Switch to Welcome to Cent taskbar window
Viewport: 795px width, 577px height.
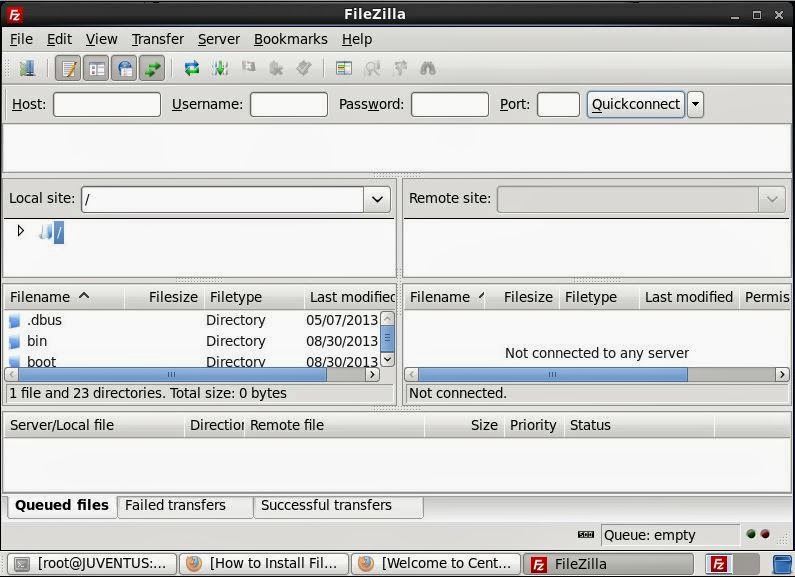(x=436, y=563)
